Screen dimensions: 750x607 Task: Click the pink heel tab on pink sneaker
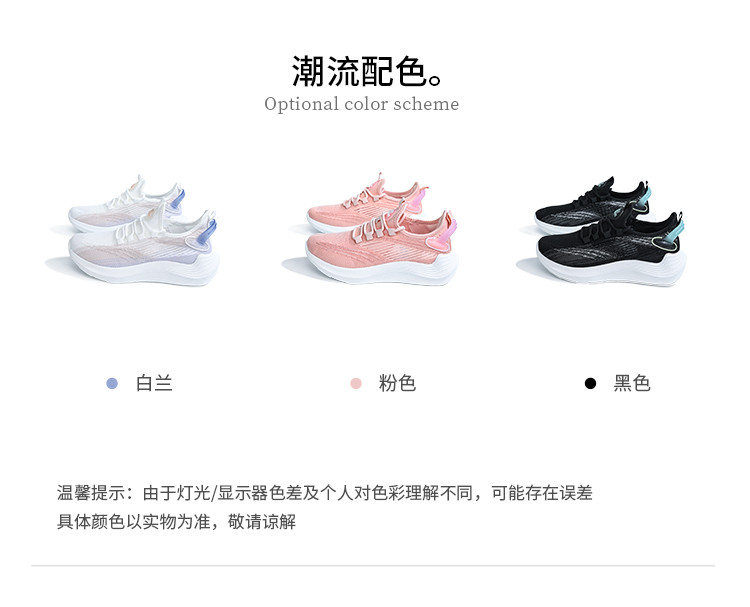(x=450, y=230)
